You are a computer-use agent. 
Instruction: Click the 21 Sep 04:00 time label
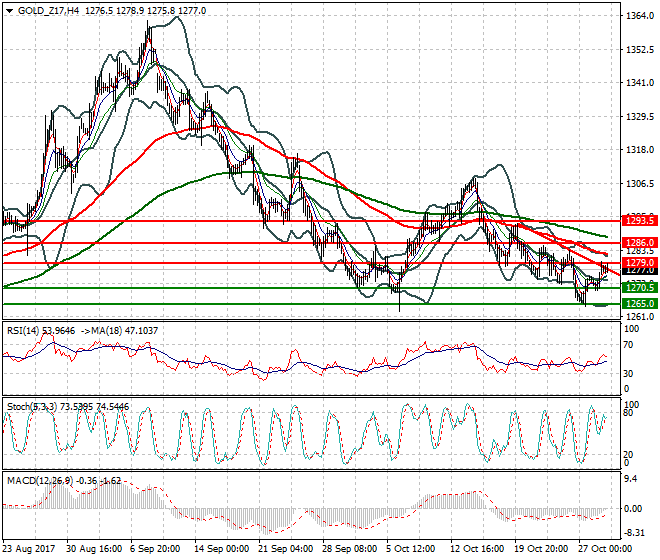[285, 549]
